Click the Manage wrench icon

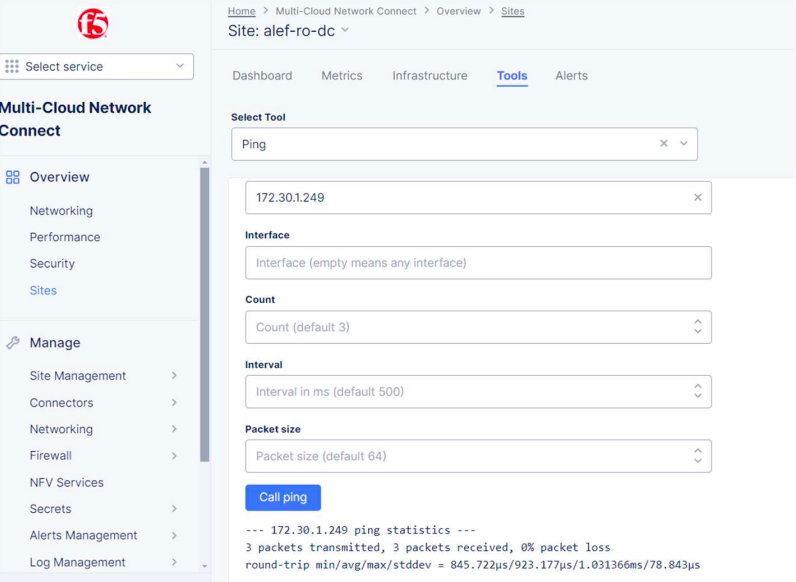[x=13, y=343]
